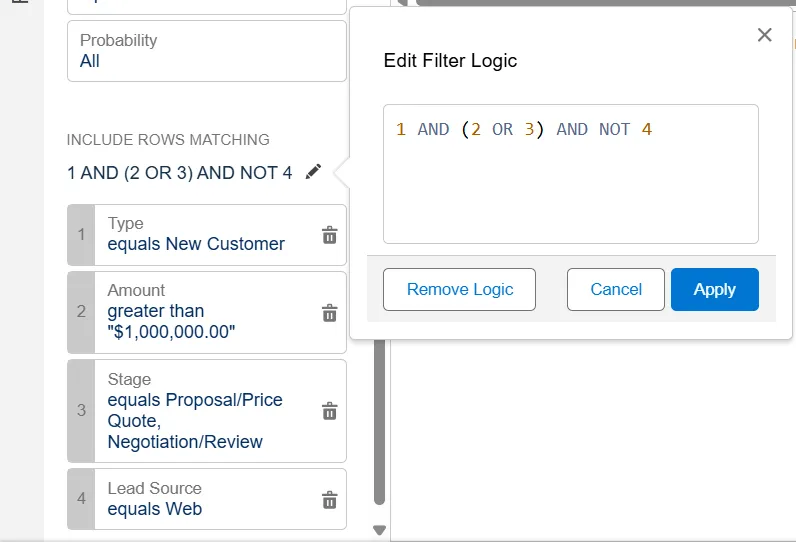Delete the Stage filter with trash icon

(329, 411)
